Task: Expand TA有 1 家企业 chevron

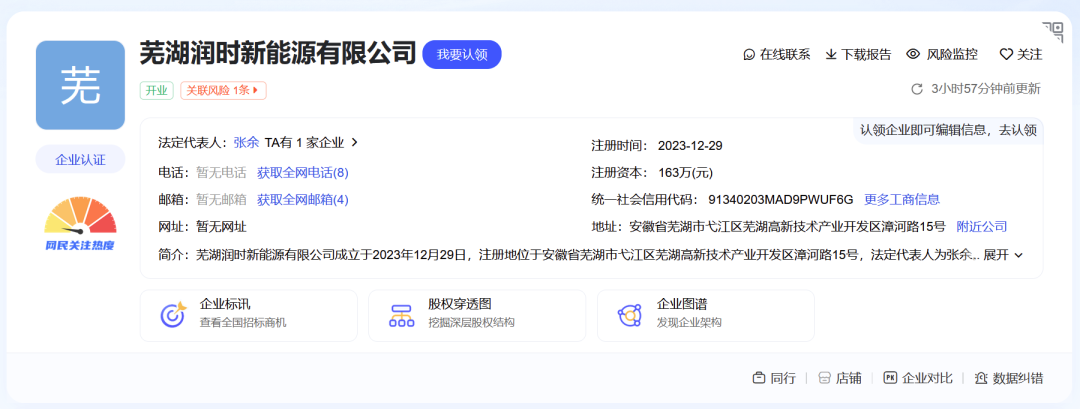Action: (355, 143)
